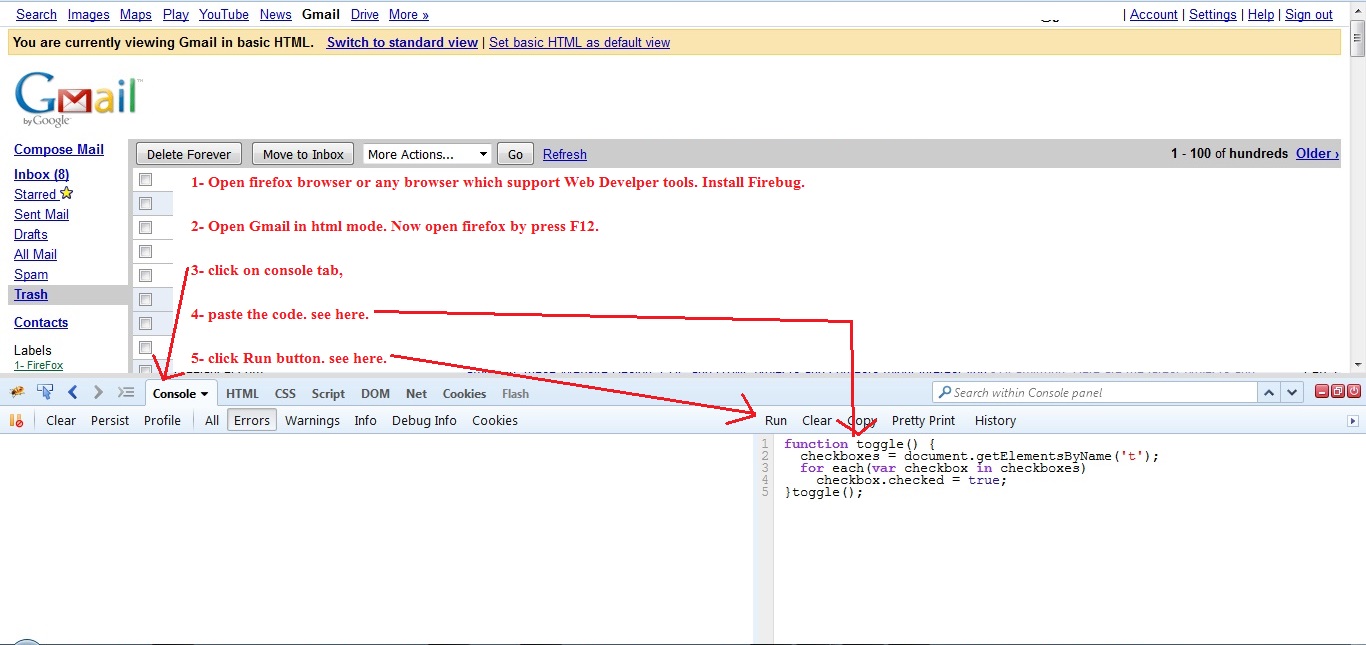Image resolution: width=1366 pixels, height=645 pixels.
Task: Show All console messages filter
Action: pos(212,421)
